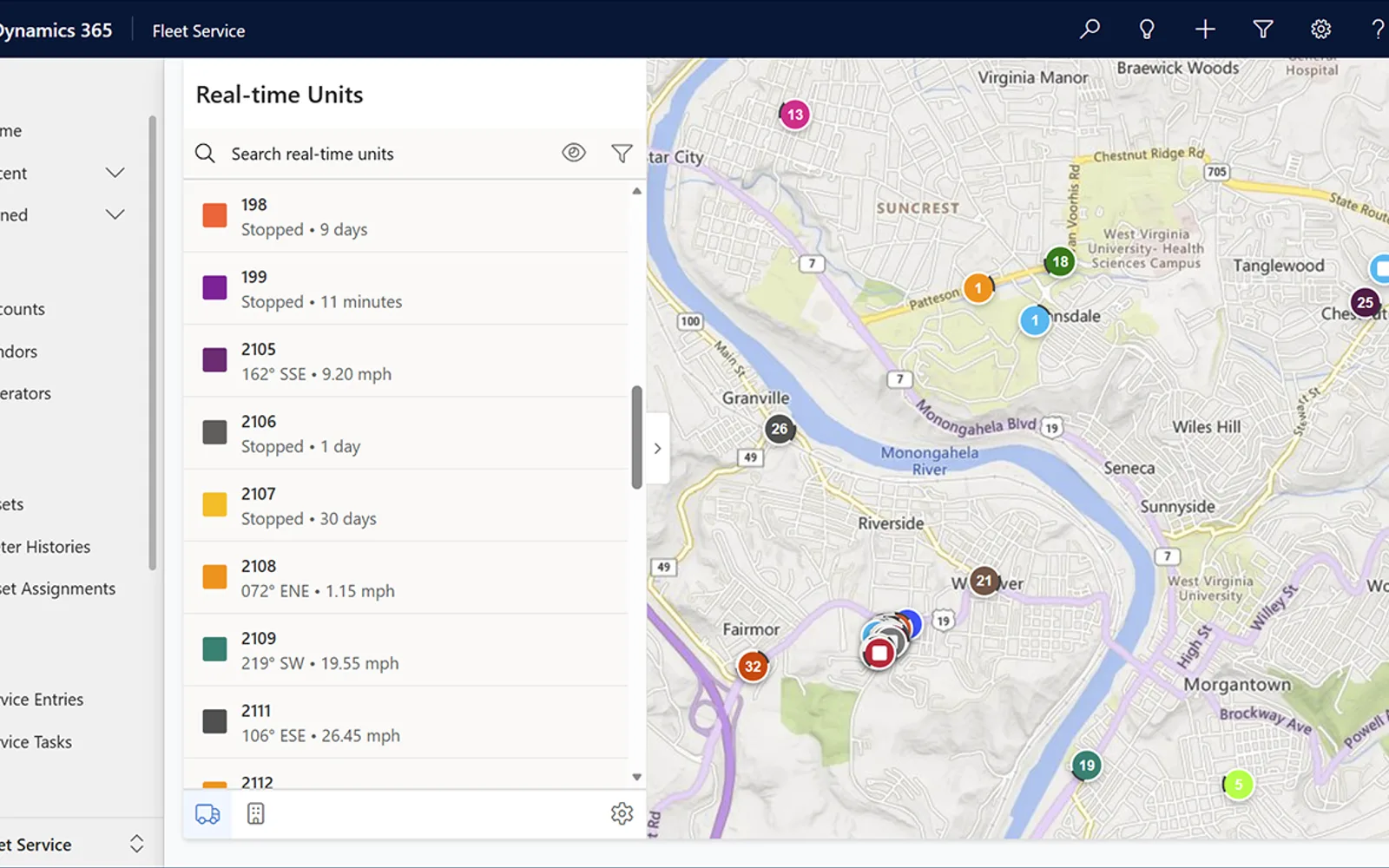The width and height of the screenshot is (1389, 868).
Task: Select unit 2106 stopped 1 day
Action: [x=406, y=433]
